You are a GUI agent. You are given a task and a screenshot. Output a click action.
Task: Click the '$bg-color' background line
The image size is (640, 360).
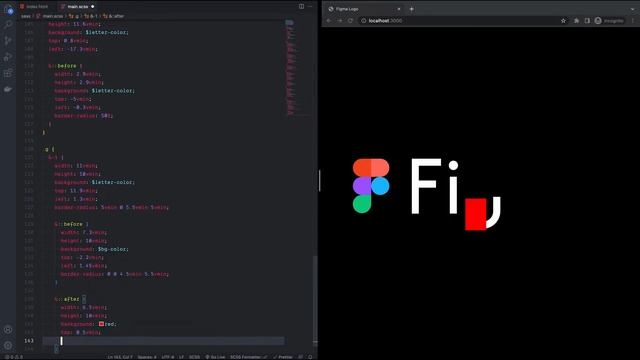pyautogui.click(x=94, y=249)
